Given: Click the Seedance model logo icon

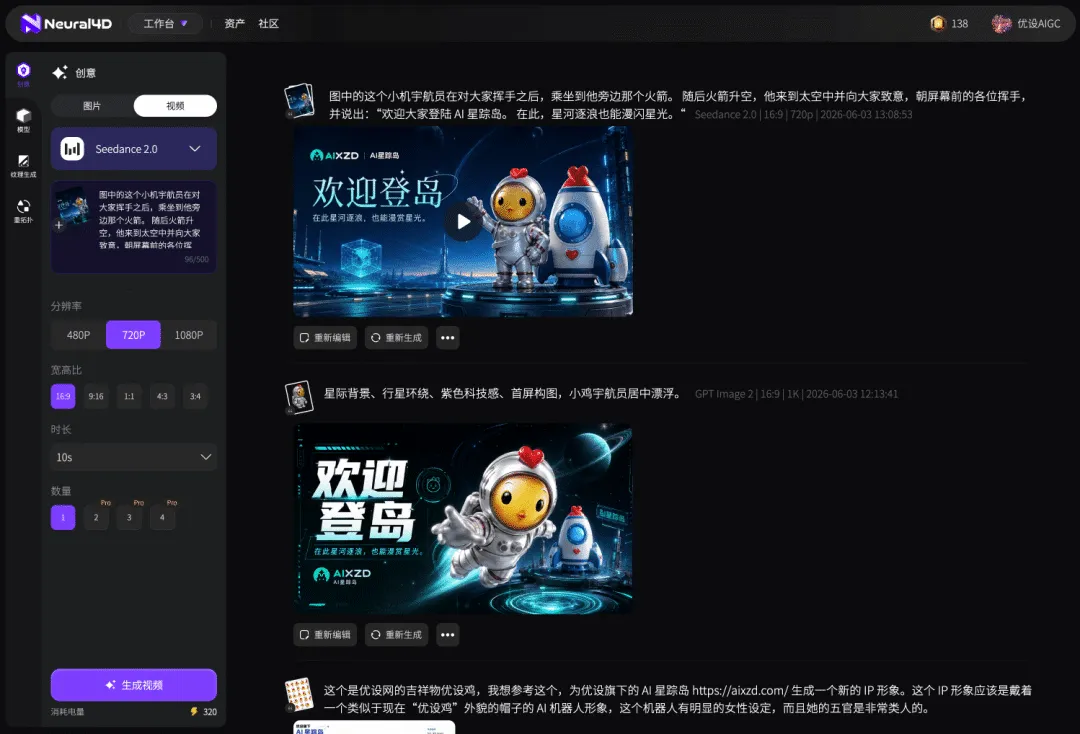Looking at the screenshot, I should click(72, 149).
